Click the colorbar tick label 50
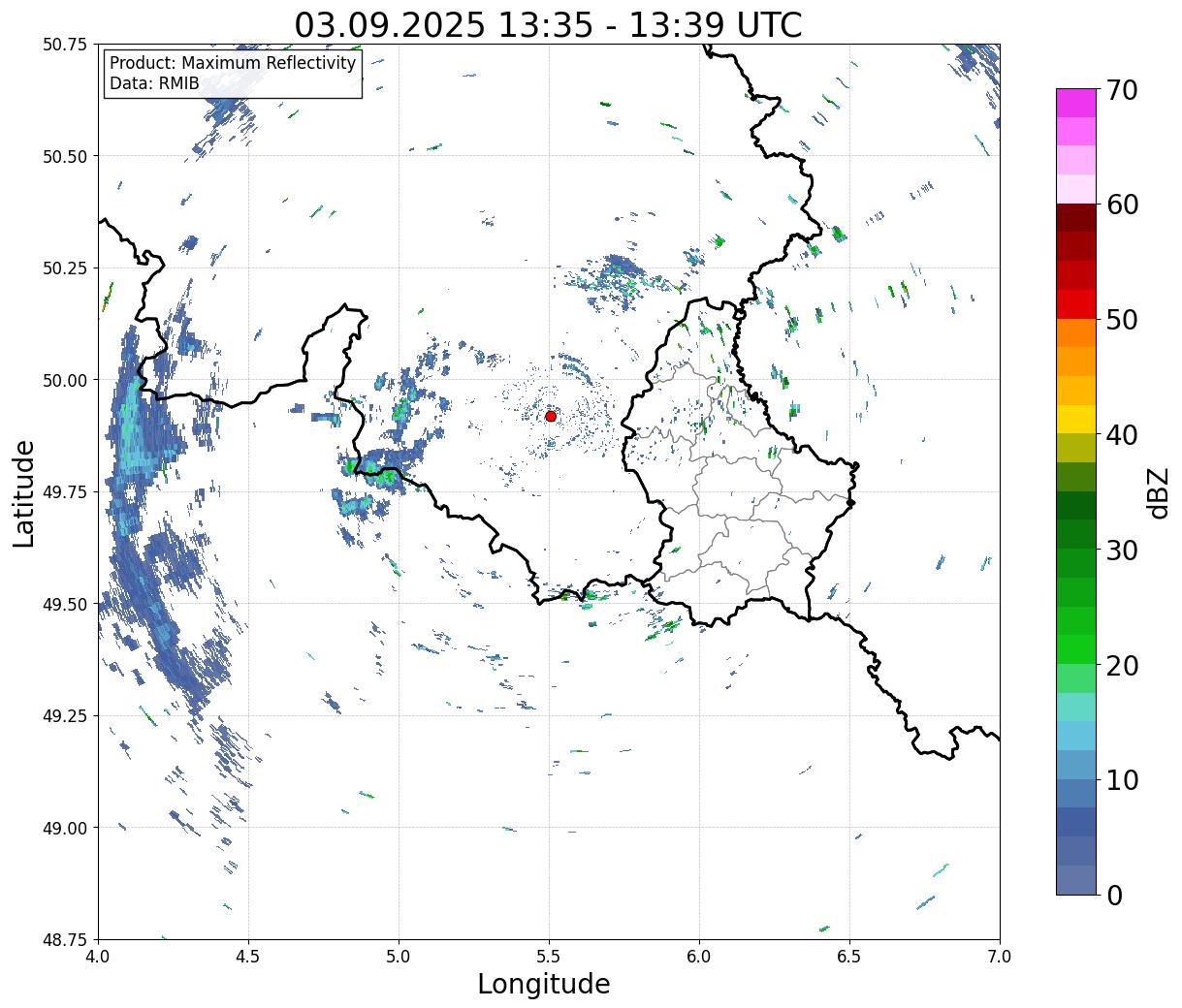Image resolution: width=1182 pixels, height=1008 pixels. coord(1121,320)
